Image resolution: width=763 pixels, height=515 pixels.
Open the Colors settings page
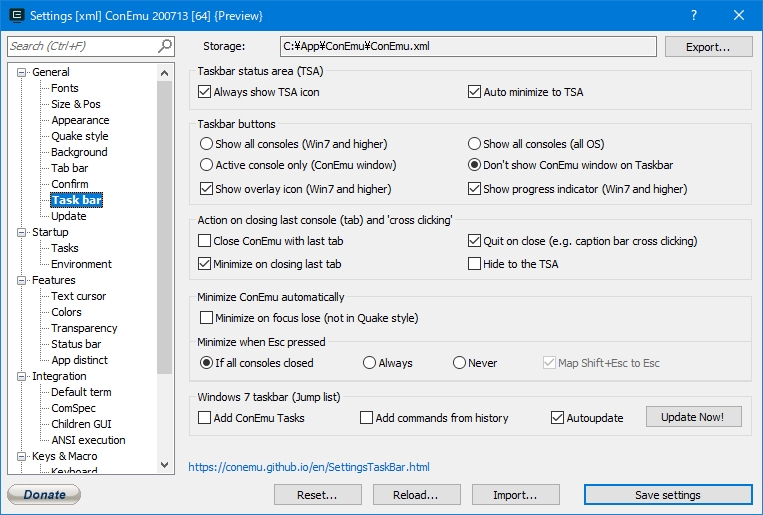(x=66, y=312)
